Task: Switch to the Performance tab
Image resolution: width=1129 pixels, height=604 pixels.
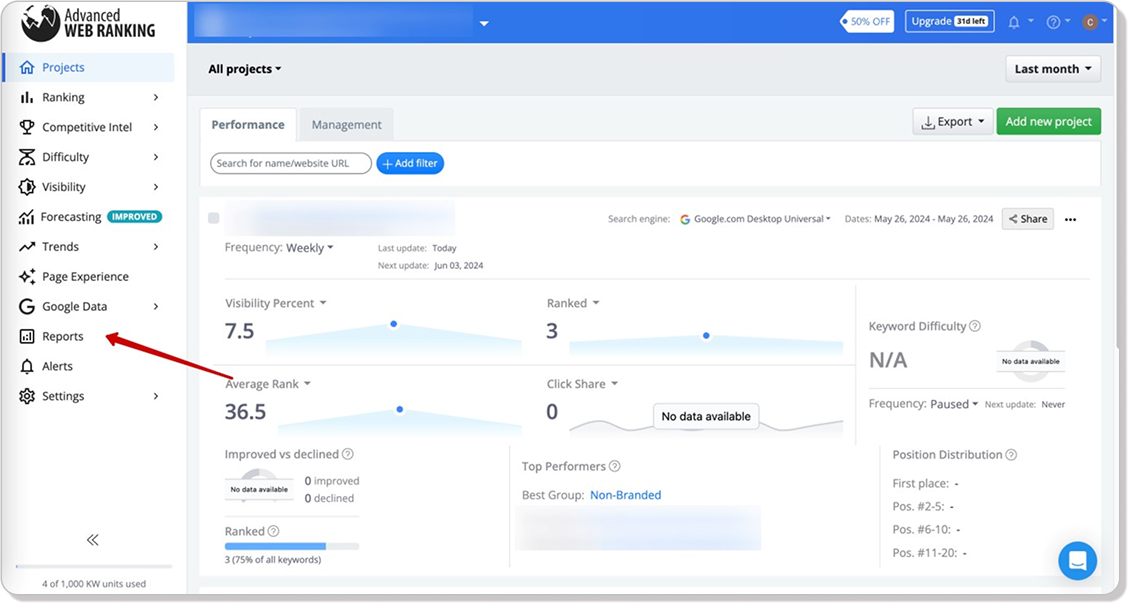Action: coord(248,125)
